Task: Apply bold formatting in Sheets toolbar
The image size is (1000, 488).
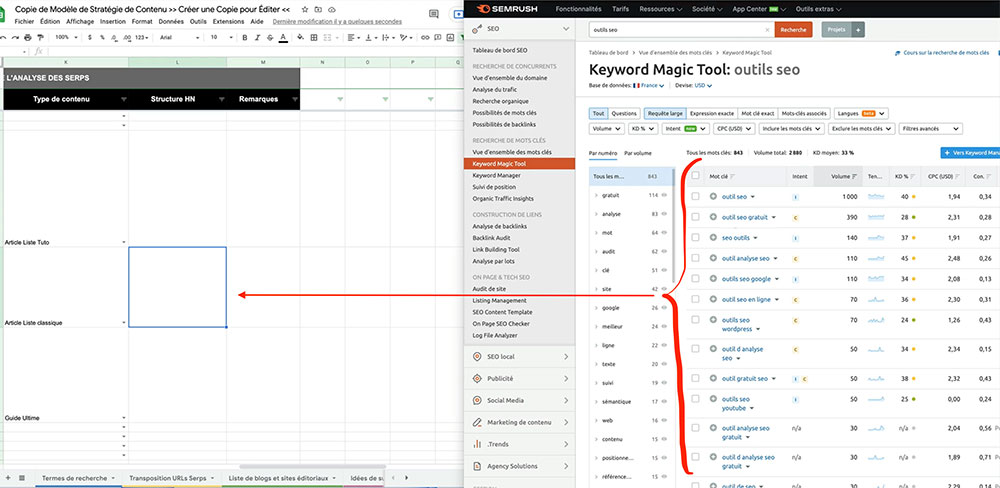Action: pyautogui.click(x=244, y=38)
